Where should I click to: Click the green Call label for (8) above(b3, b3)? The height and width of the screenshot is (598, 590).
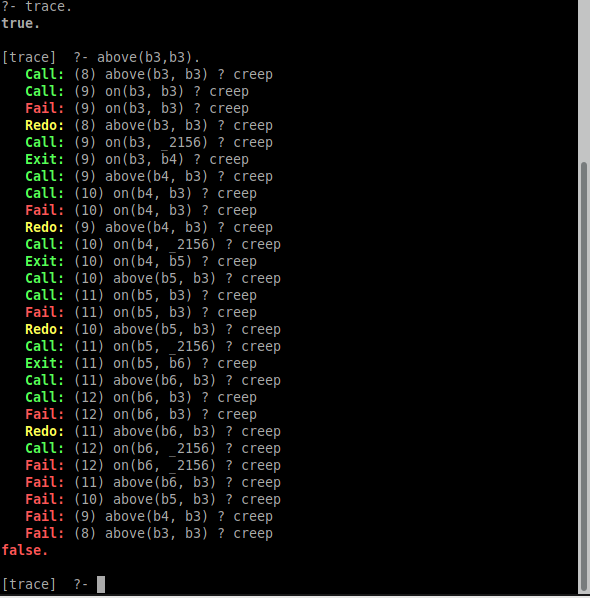tap(44, 74)
